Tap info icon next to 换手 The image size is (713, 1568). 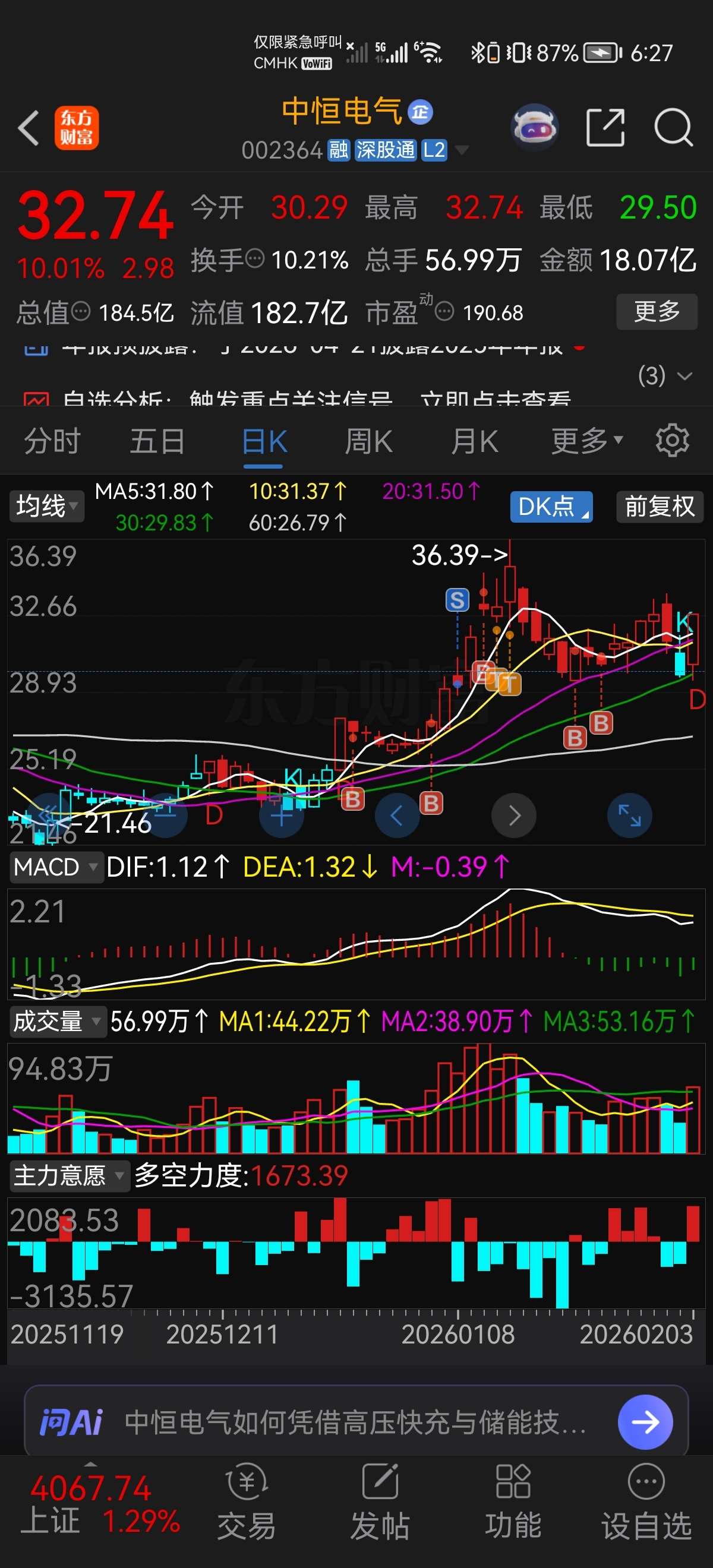(254, 259)
